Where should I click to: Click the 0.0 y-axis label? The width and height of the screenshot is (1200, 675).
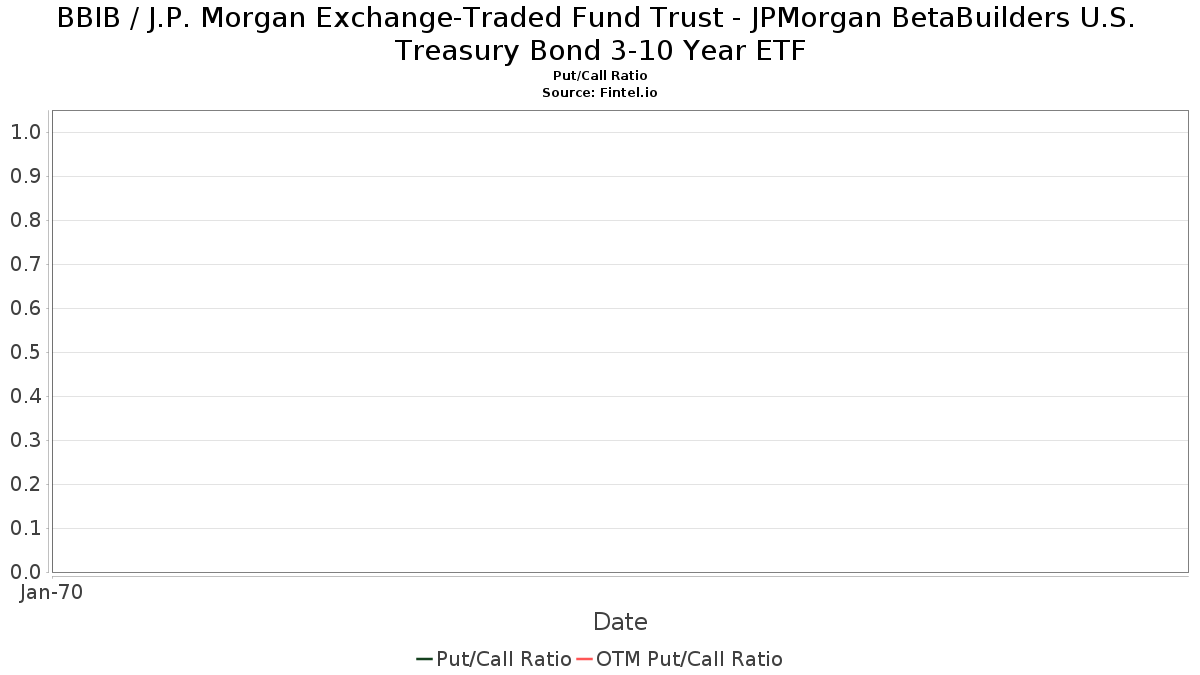click(26, 572)
